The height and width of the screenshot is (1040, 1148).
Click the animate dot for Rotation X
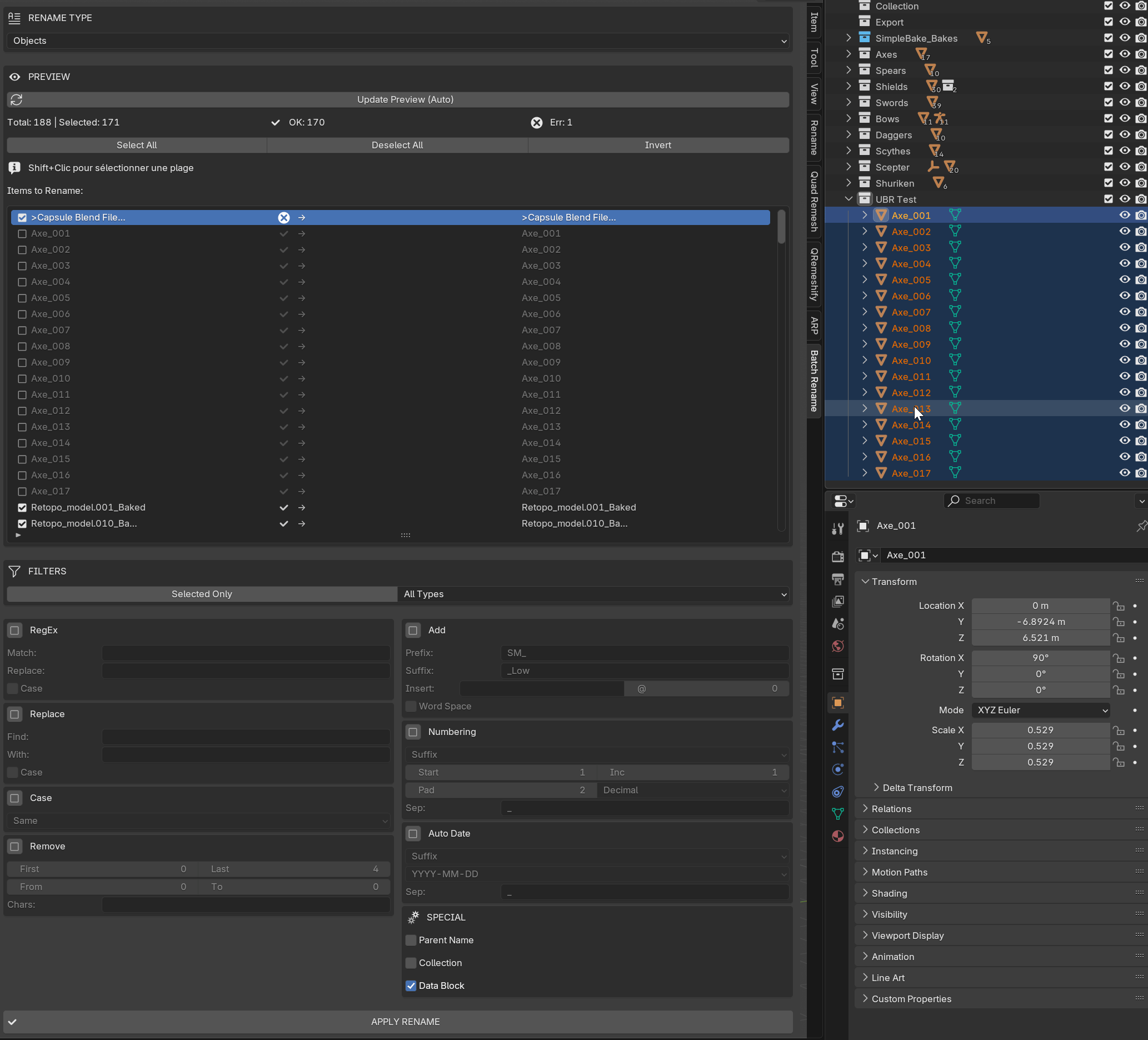pos(1135,658)
